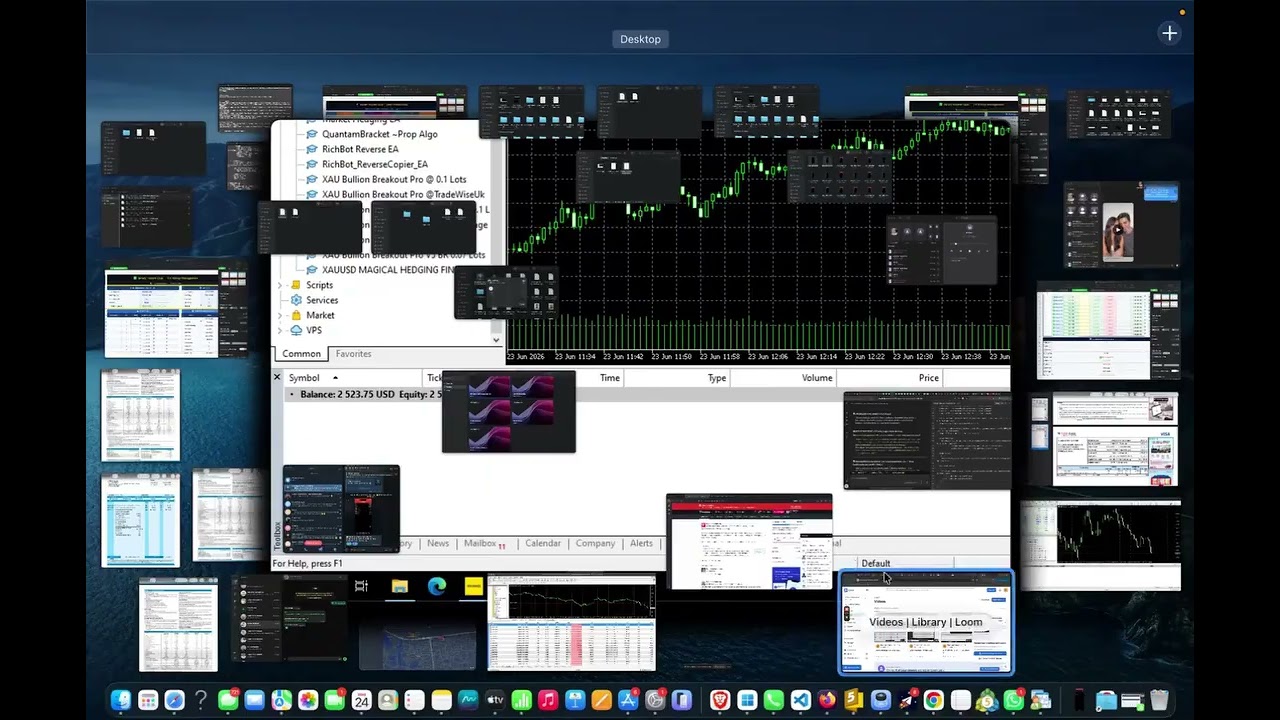Sort trades by Price column header
Viewport: 1280px width, 720px height.
[x=929, y=378]
